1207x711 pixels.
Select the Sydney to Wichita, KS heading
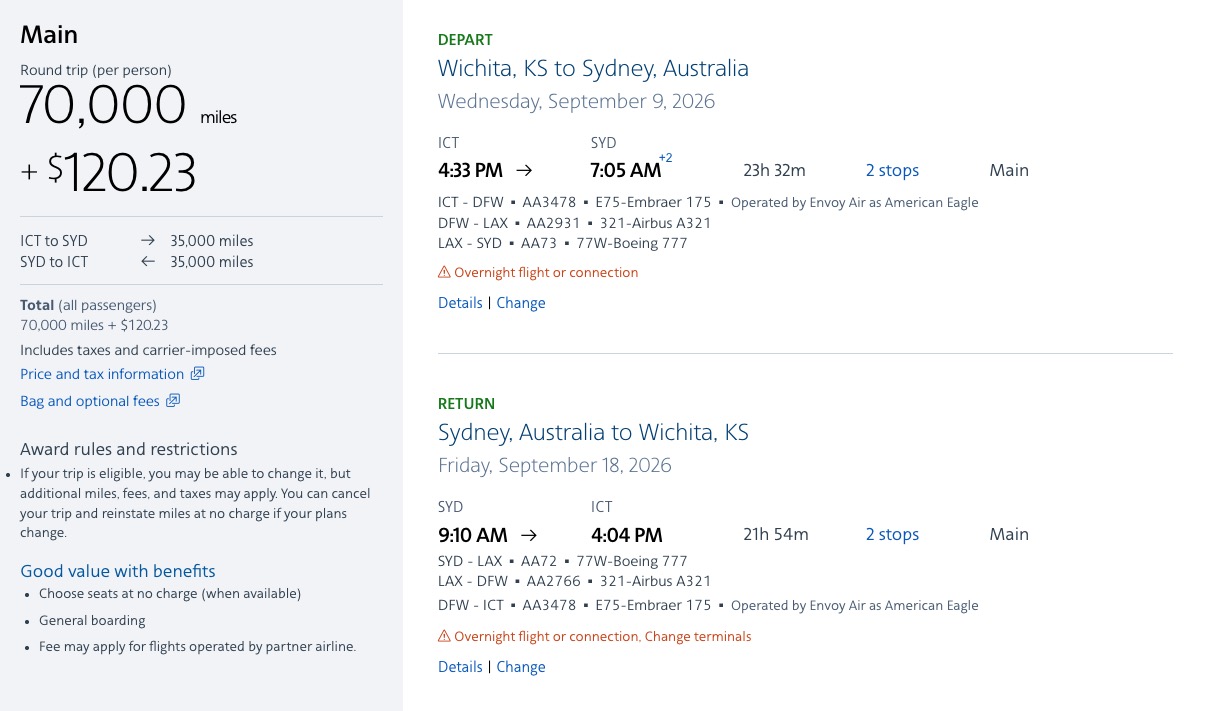pyautogui.click(x=593, y=432)
